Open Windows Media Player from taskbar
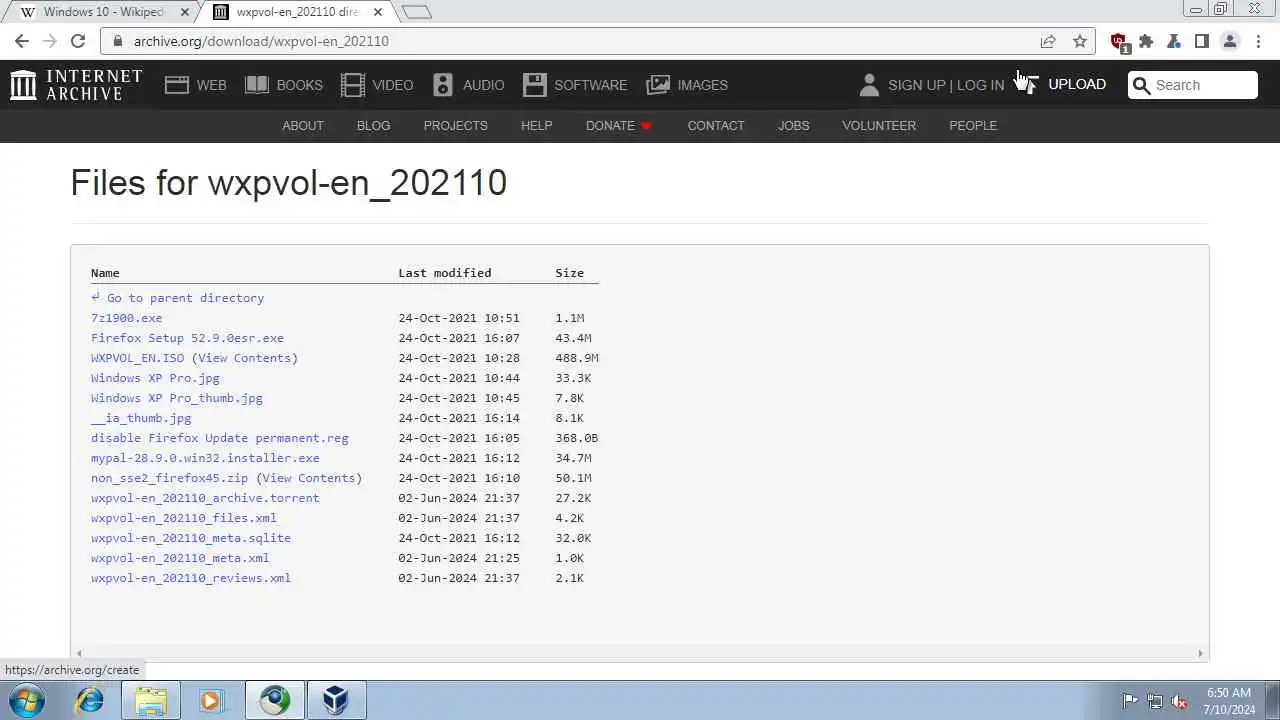1280x720 pixels. pos(210,700)
